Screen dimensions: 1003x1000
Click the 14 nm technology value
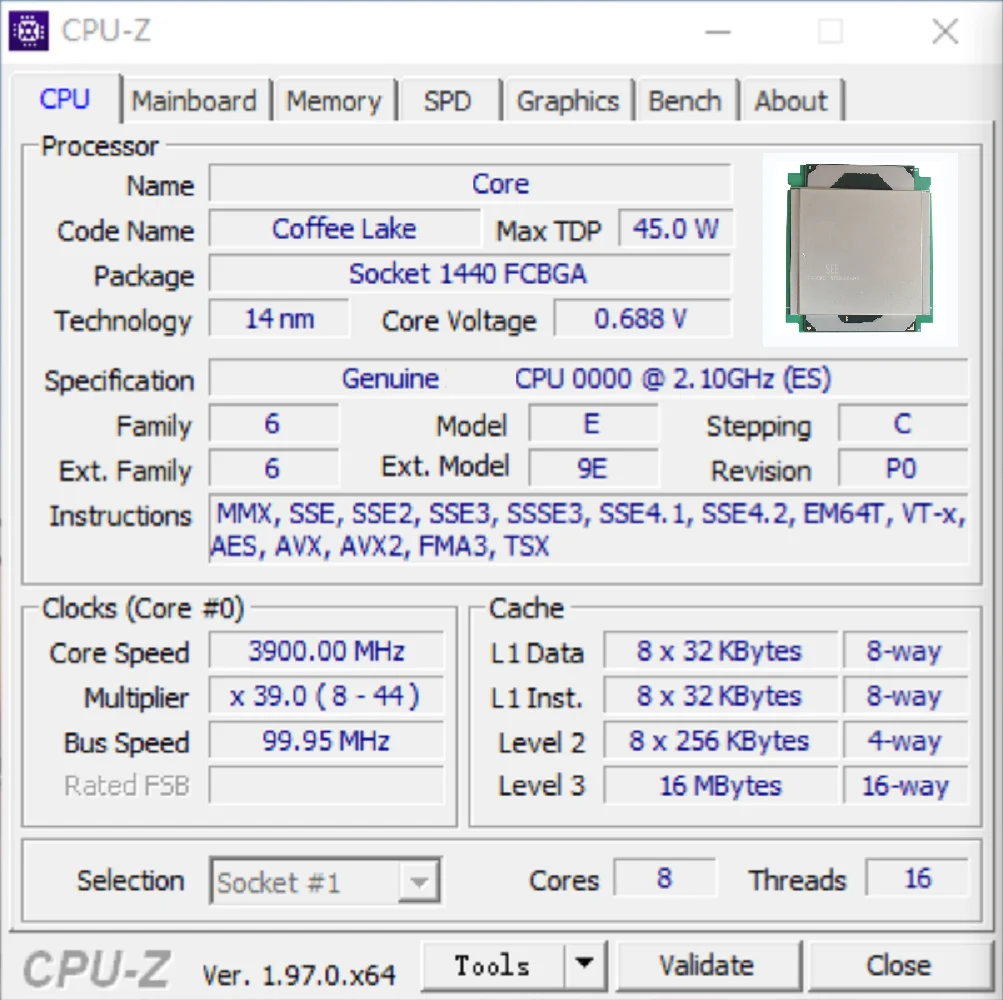(280, 318)
